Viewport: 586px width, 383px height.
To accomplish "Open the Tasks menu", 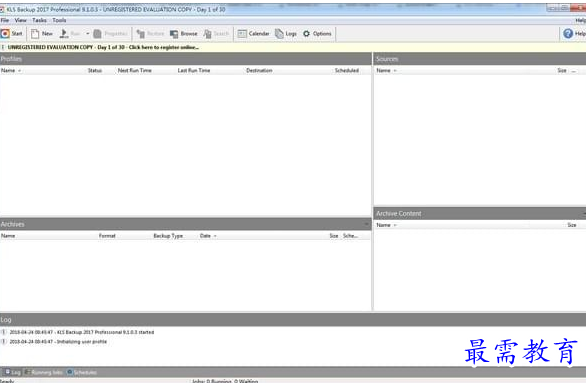I will (39, 20).
